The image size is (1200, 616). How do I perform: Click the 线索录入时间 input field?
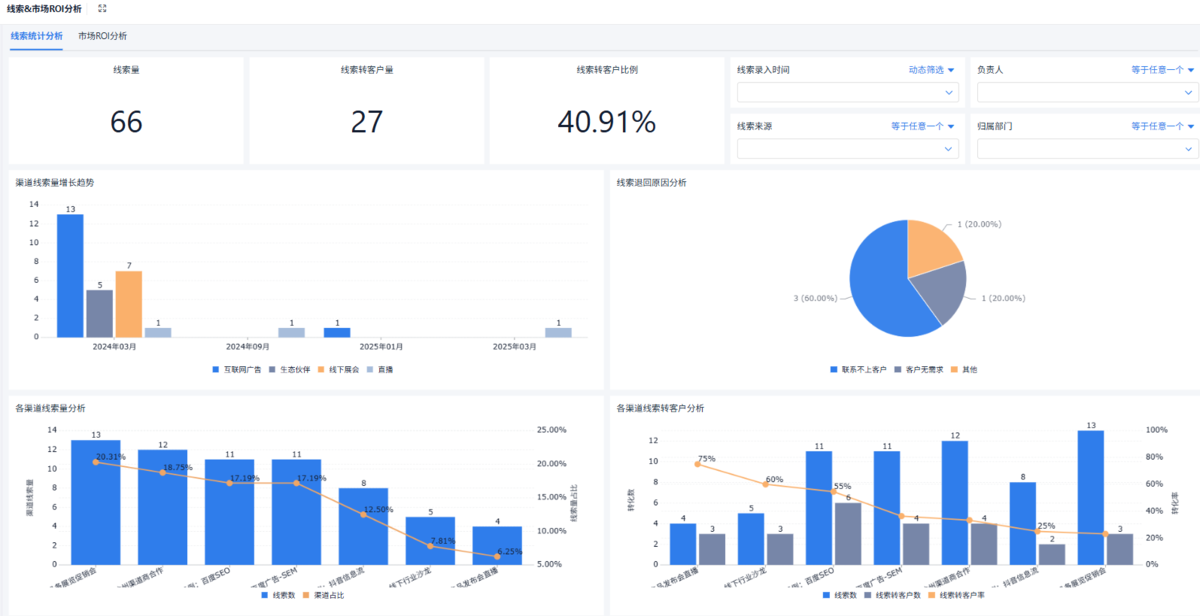point(847,92)
